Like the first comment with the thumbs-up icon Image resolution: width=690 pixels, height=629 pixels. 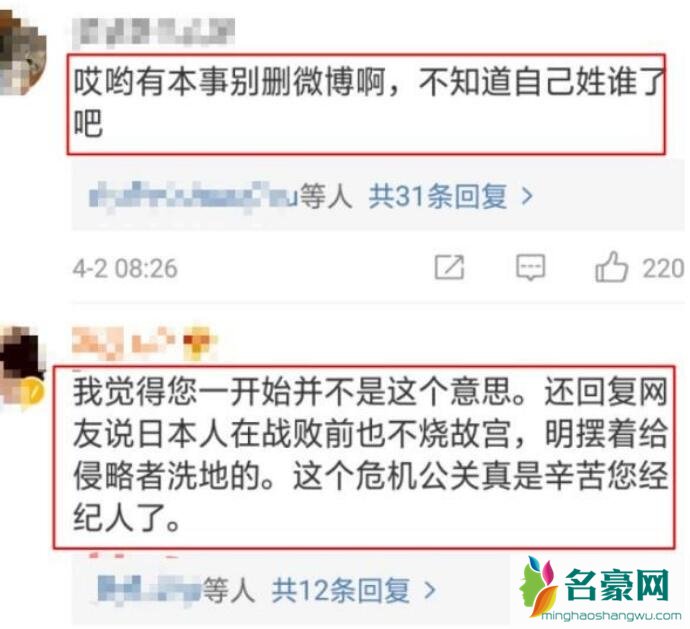click(x=611, y=266)
